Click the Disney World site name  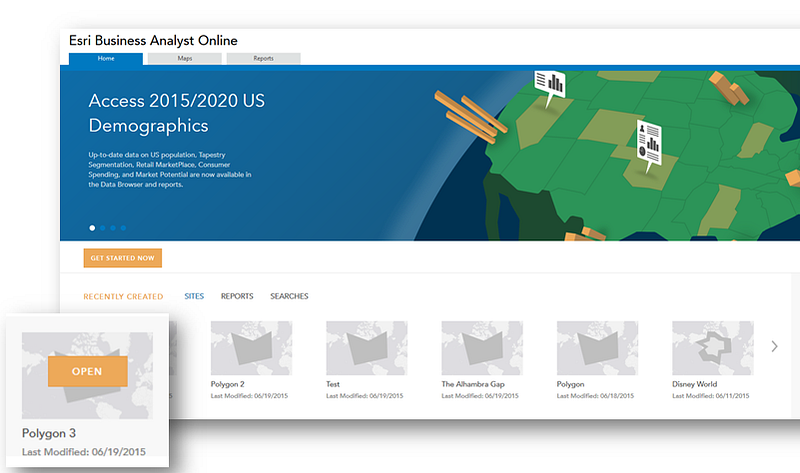pos(694,384)
